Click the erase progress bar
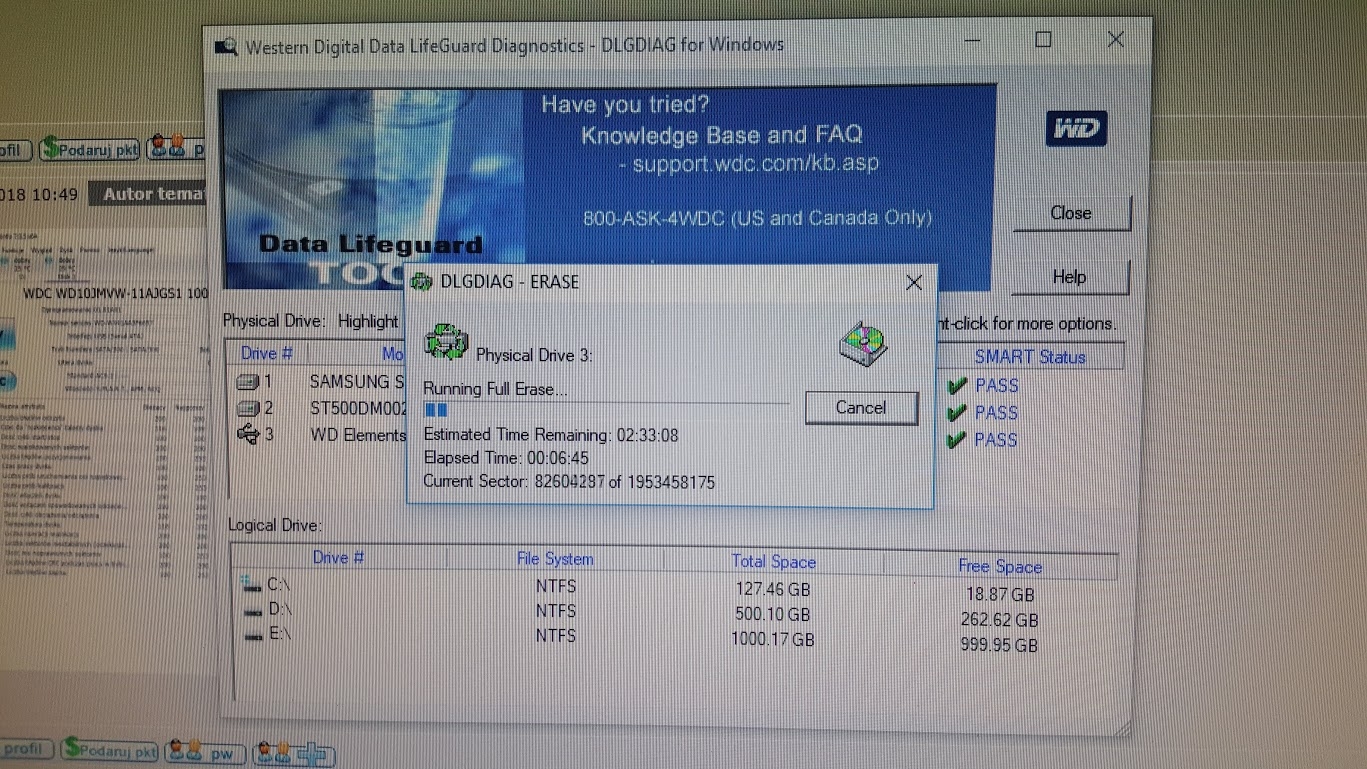Viewport: 1367px width, 769px height. click(x=606, y=409)
